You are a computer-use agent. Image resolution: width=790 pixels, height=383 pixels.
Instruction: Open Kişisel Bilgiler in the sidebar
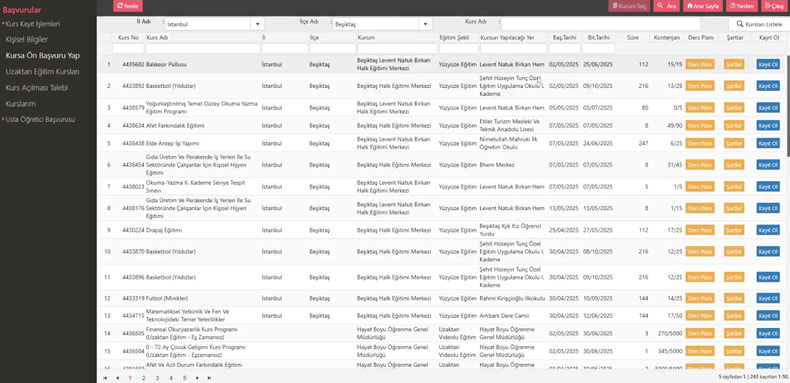tap(27, 39)
